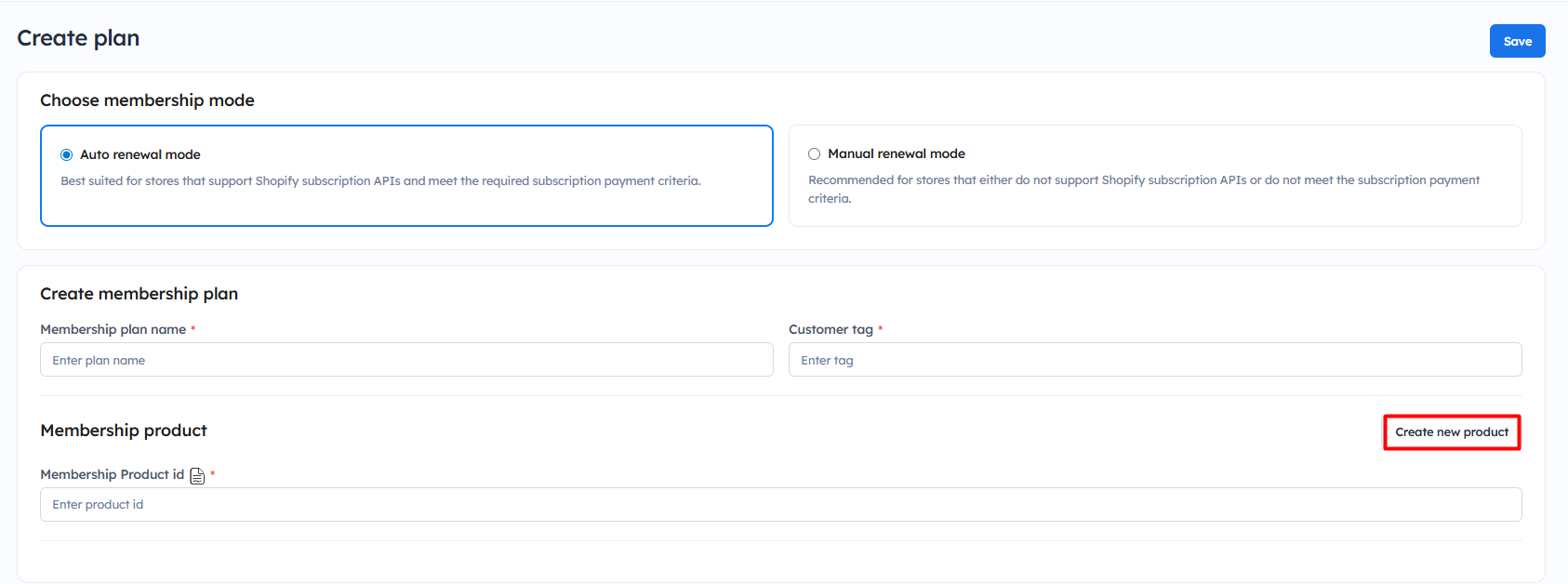This screenshot has width=1568, height=584.
Task: Click the Membership plan name label
Action: [x=113, y=329]
